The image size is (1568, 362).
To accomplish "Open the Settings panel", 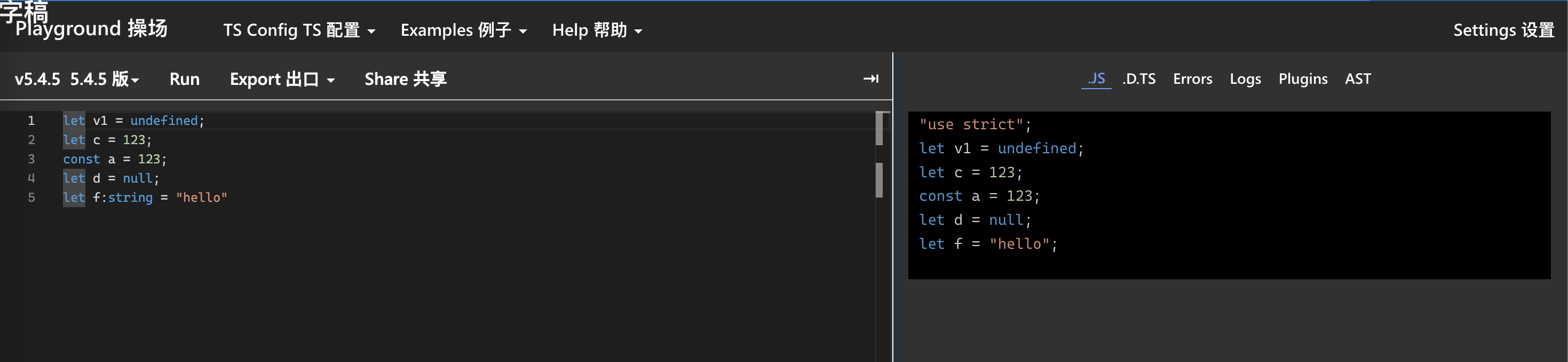I will tap(1503, 30).
